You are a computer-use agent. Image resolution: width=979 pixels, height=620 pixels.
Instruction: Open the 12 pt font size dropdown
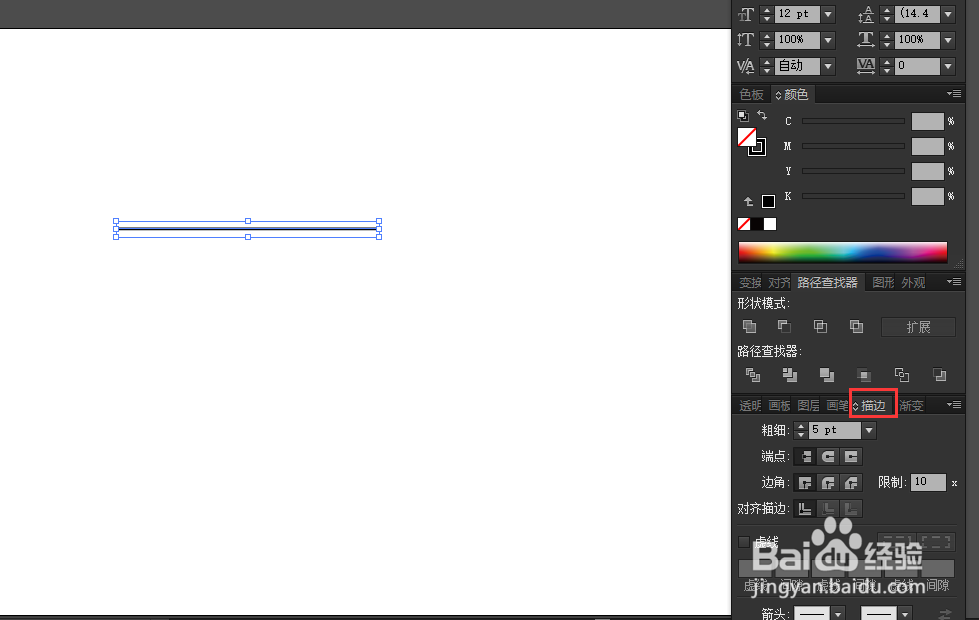(x=829, y=14)
